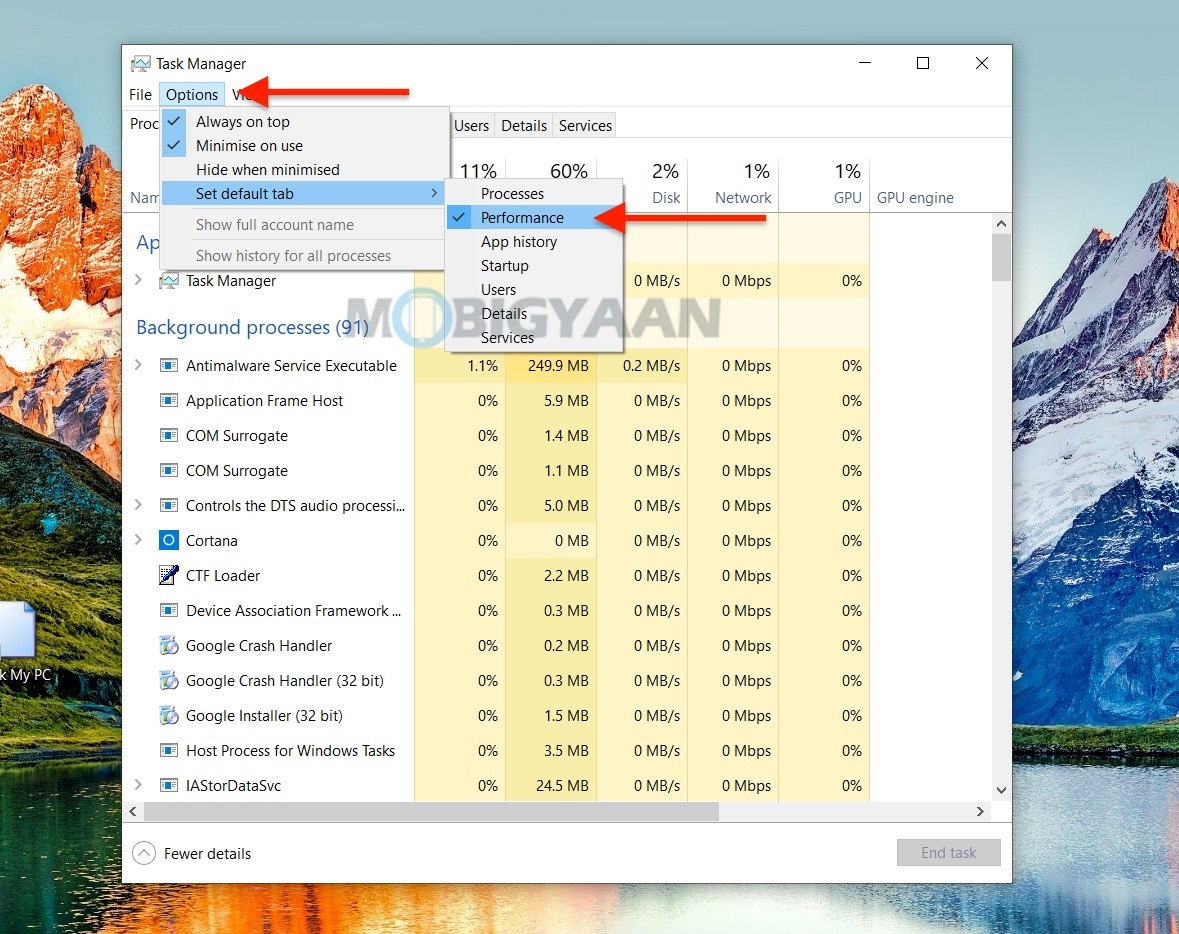Click the CTF Loader process icon
The width and height of the screenshot is (1179, 934).
(x=167, y=575)
